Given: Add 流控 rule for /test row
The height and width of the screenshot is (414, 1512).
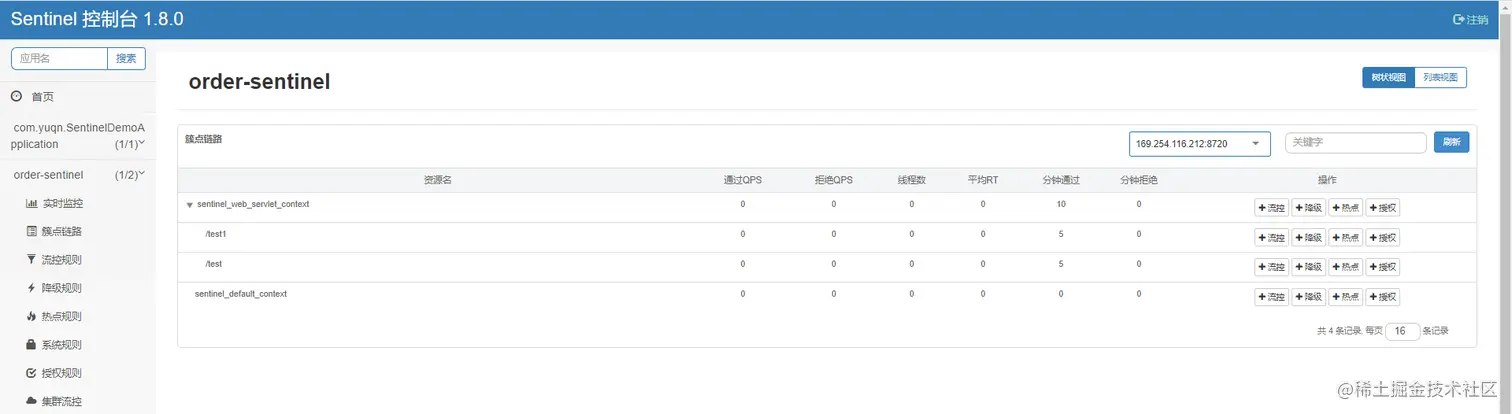Looking at the screenshot, I should tap(1271, 267).
